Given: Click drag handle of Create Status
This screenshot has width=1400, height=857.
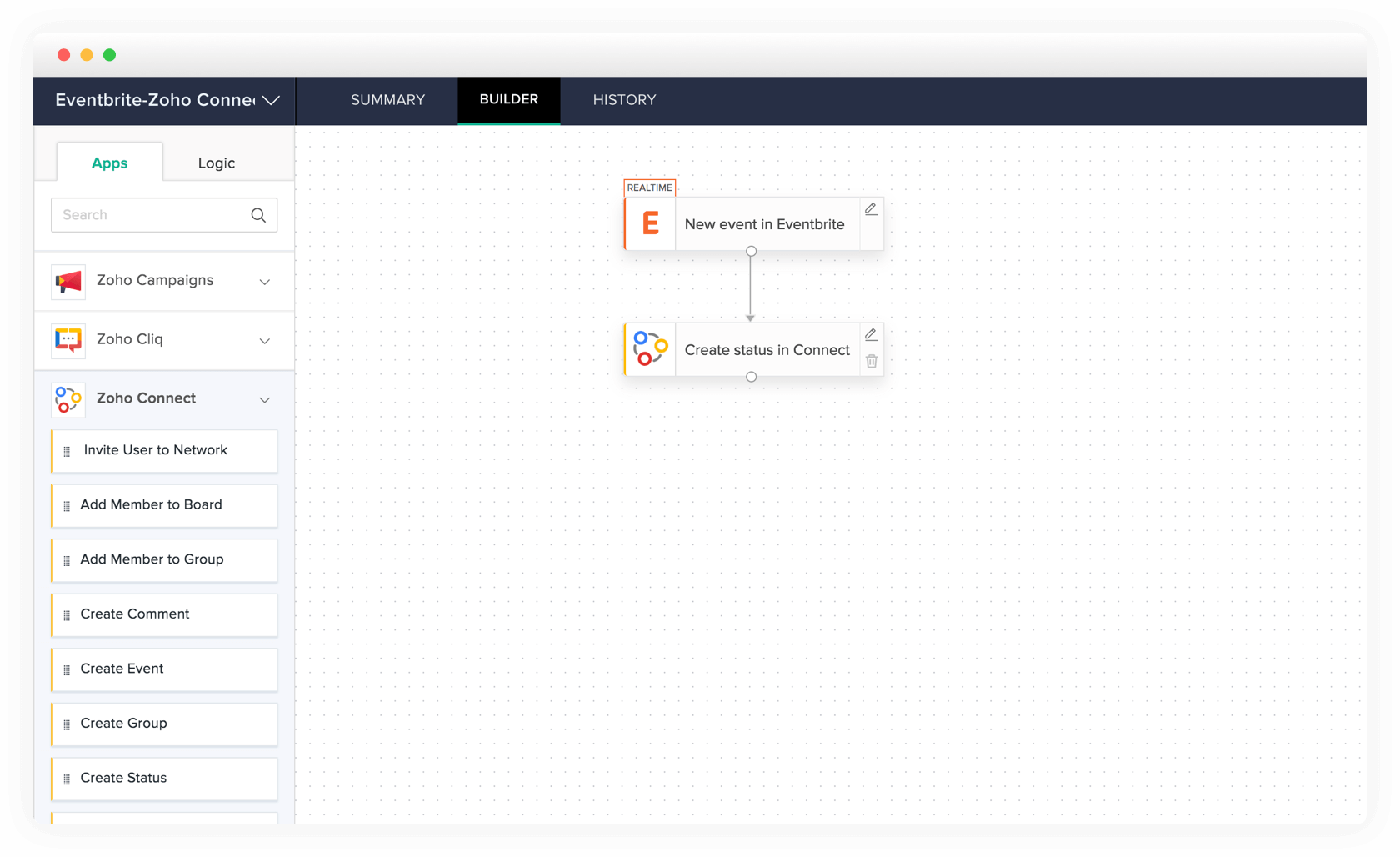Looking at the screenshot, I should tap(67, 779).
